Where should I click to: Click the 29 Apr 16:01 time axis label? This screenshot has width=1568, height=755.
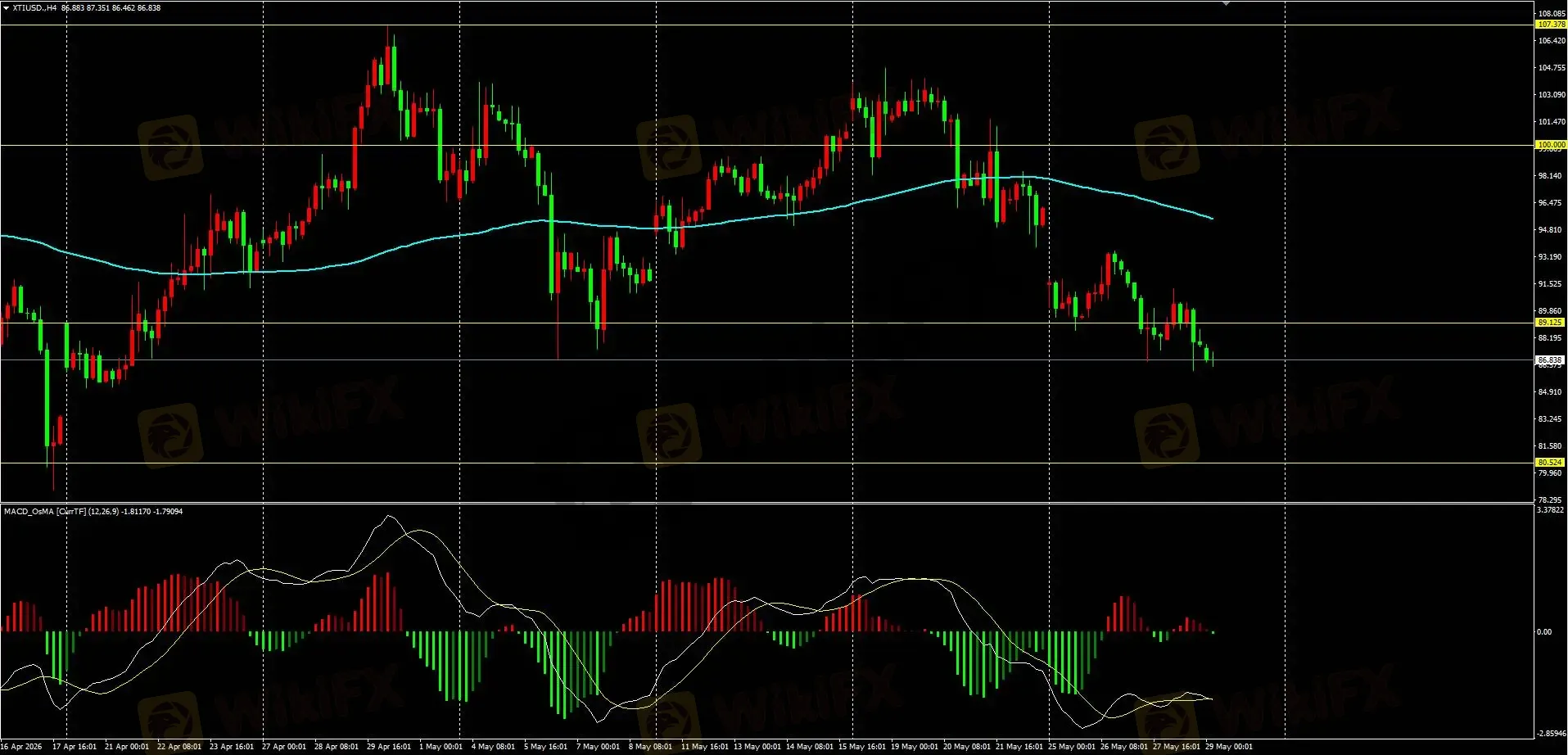coord(389,747)
